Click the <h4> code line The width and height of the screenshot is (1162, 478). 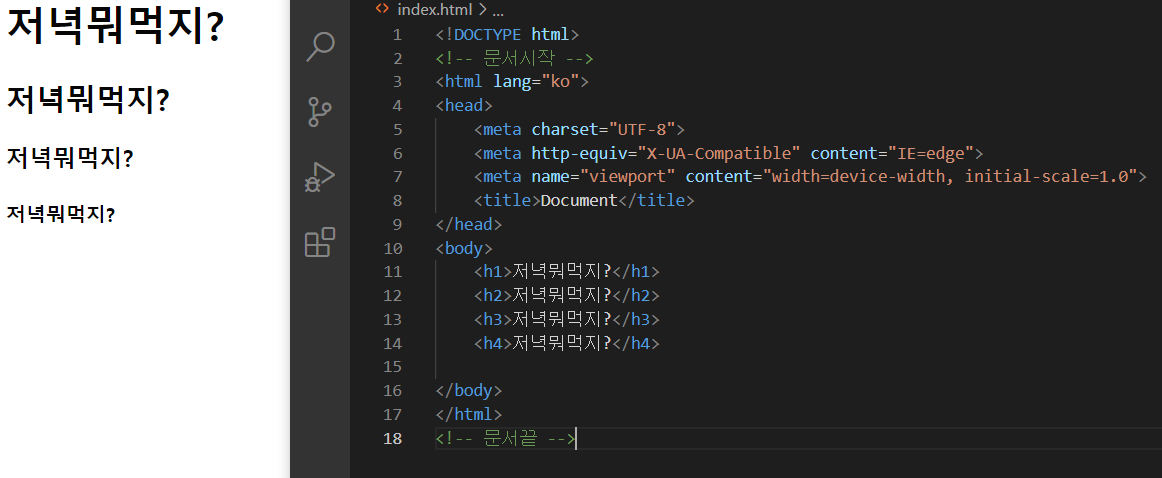point(567,344)
